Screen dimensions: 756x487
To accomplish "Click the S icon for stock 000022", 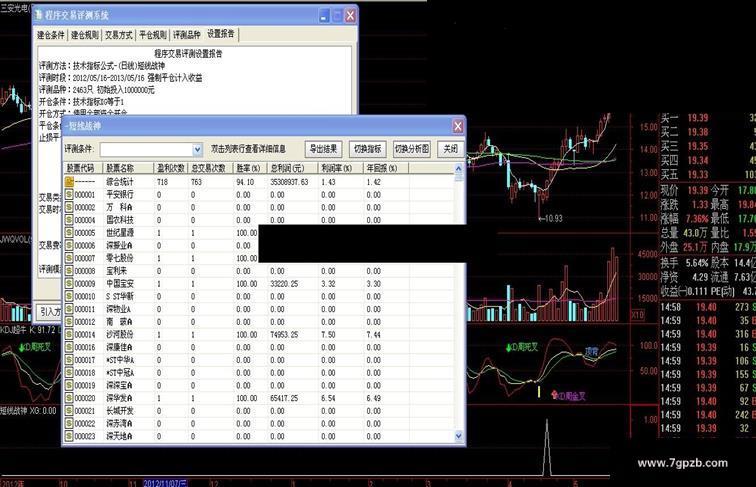I will 69,423.
